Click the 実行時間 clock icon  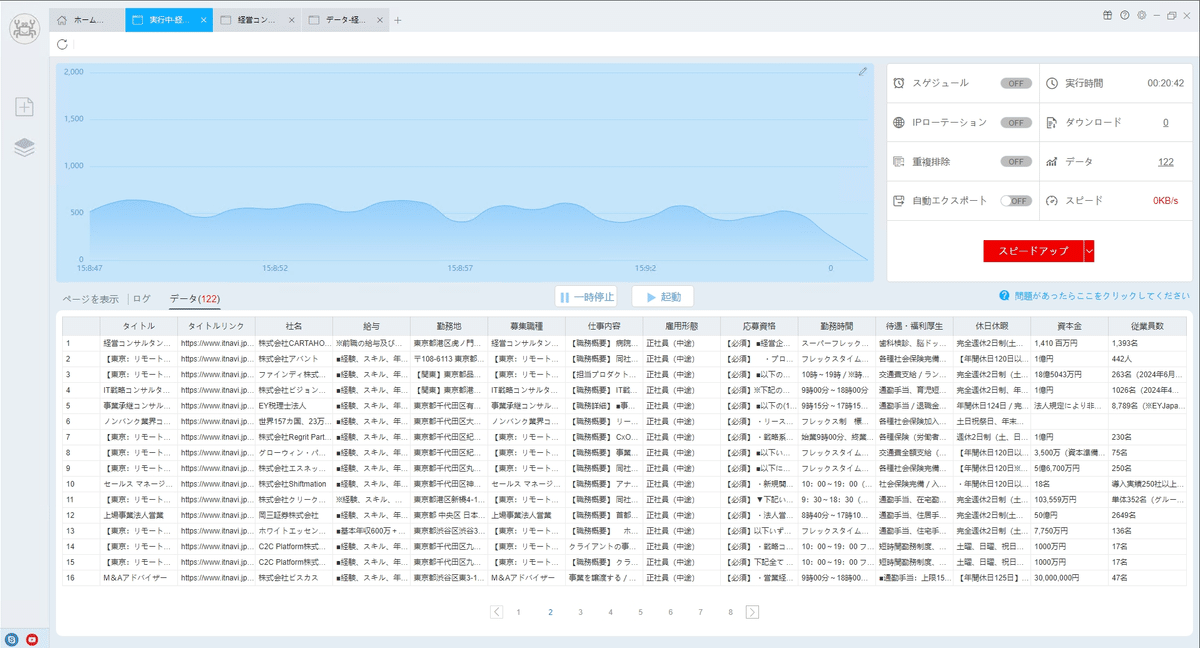pyautogui.click(x=1051, y=83)
